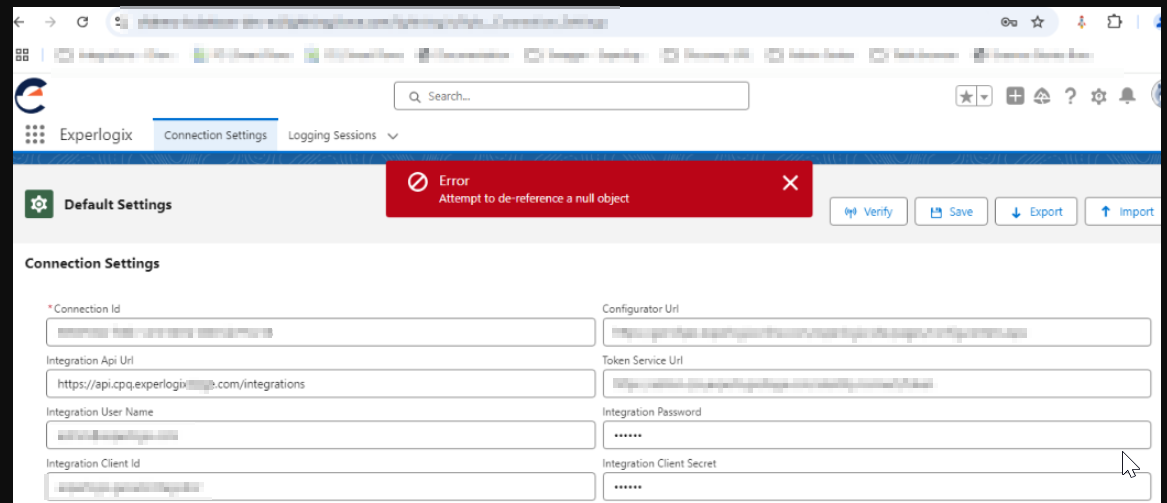Click the Configurator Url field
Viewport: 1167px width, 503px height.
[x=877, y=332]
